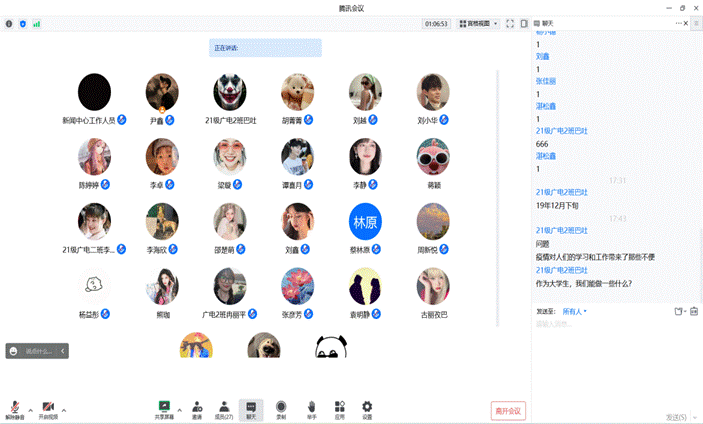Screen dimensions: 703x424
Task: Open the invite participants icon
Action: [x=197, y=410]
